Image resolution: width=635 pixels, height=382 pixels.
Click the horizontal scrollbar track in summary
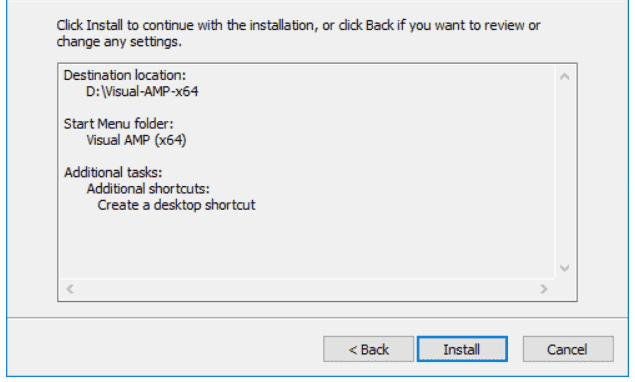(x=307, y=289)
